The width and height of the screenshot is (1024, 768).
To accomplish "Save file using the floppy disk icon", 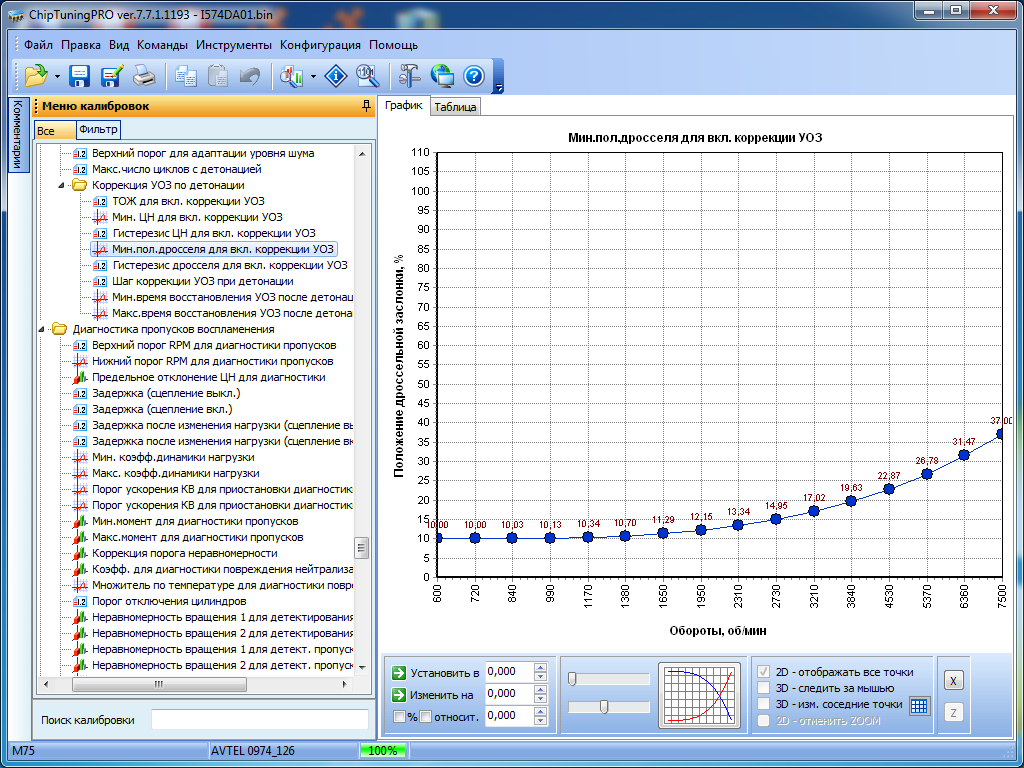I will pyautogui.click(x=80, y=75).
